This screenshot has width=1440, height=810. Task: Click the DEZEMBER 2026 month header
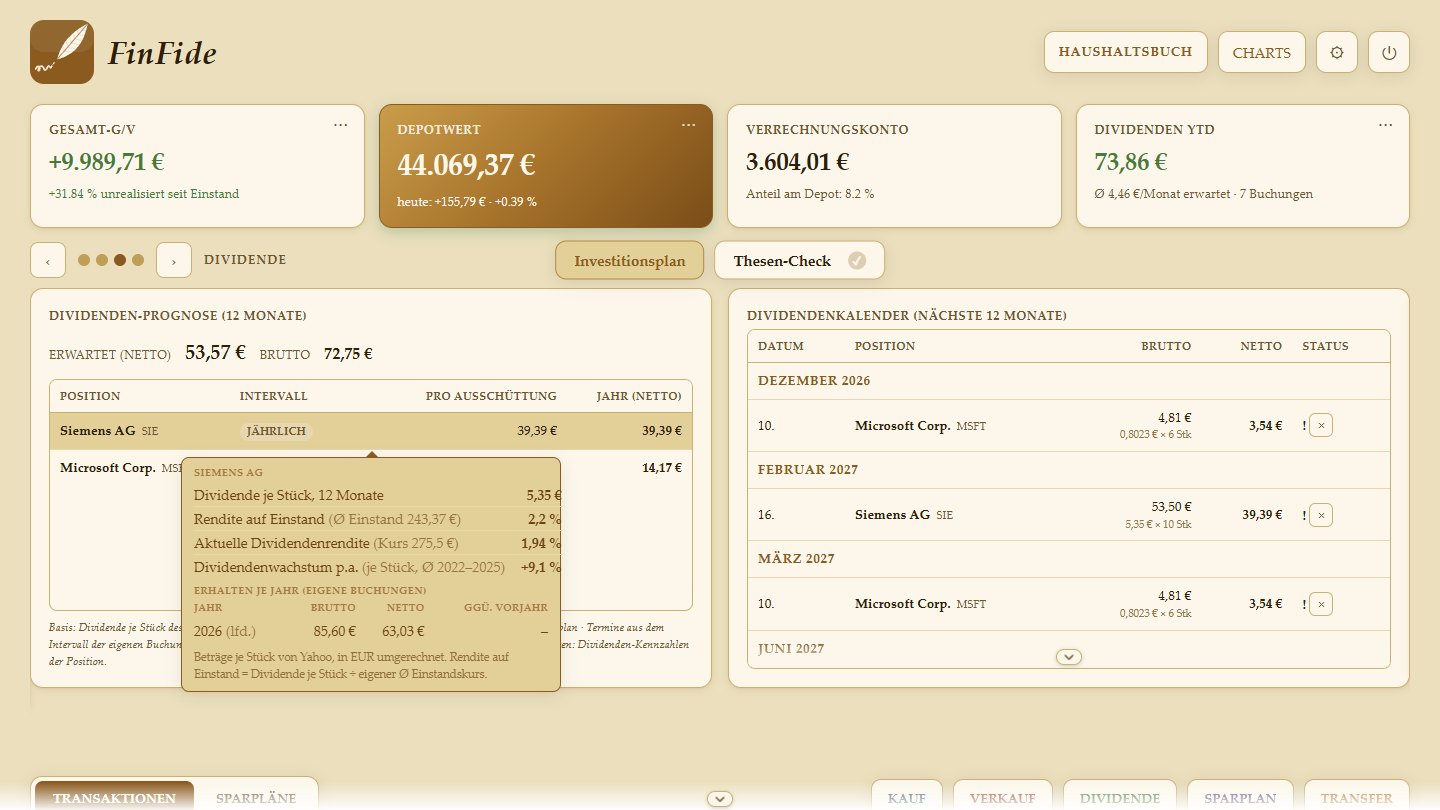[x=814, y=381]
